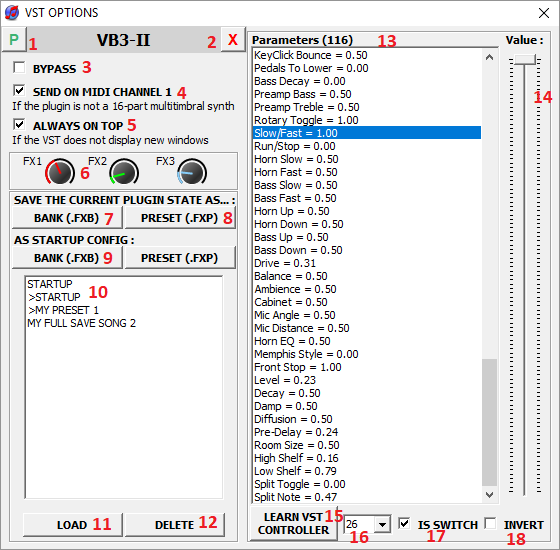Click the LOAD button
The height and width of the screenshot is (550, 560).
click(x=73, y=525)
